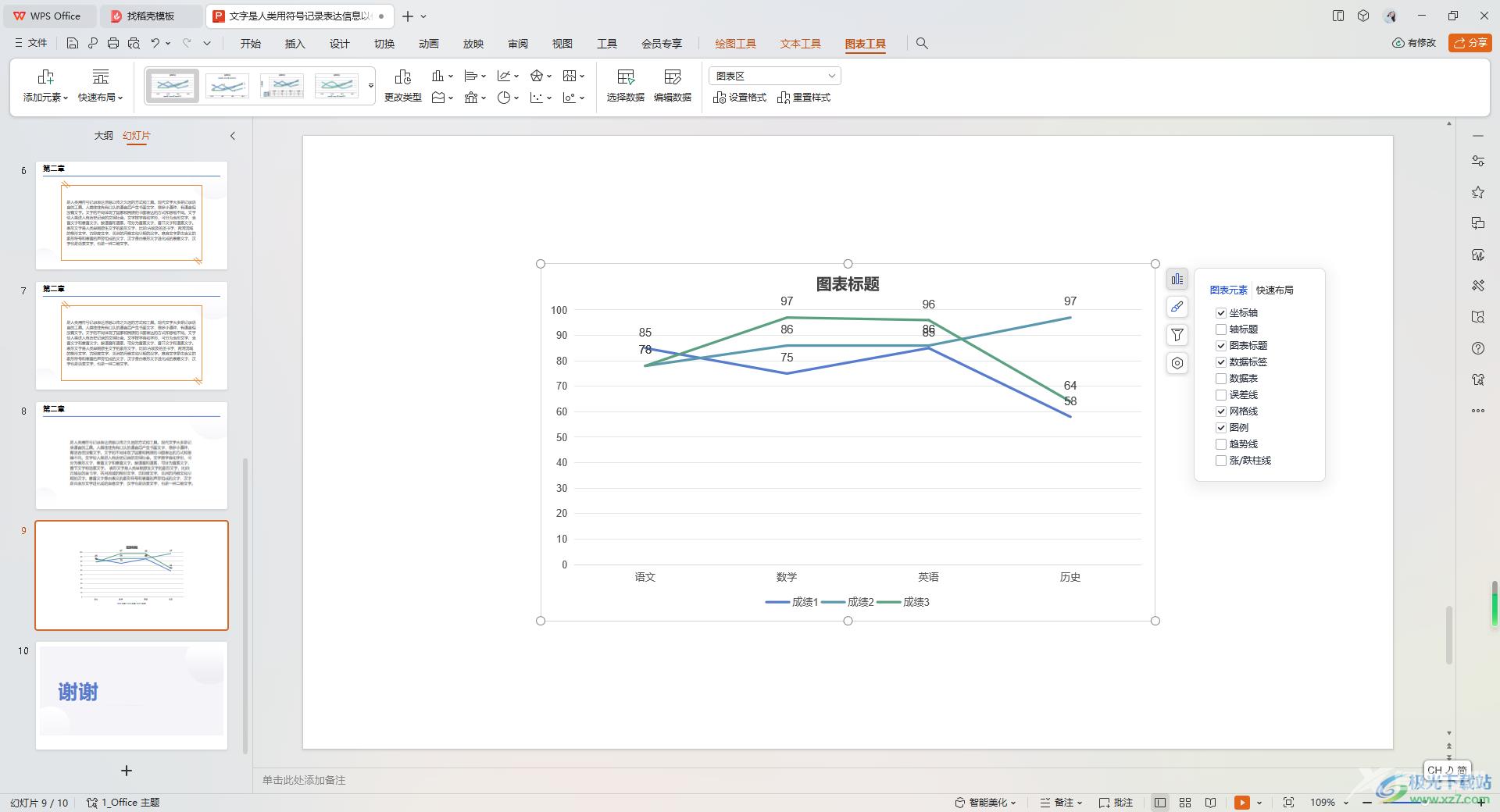Switch to reading view book icon
Image resolution: width=1500 pixels, height=812 pixels.
pyautogui.click(x=1210, y=802)
